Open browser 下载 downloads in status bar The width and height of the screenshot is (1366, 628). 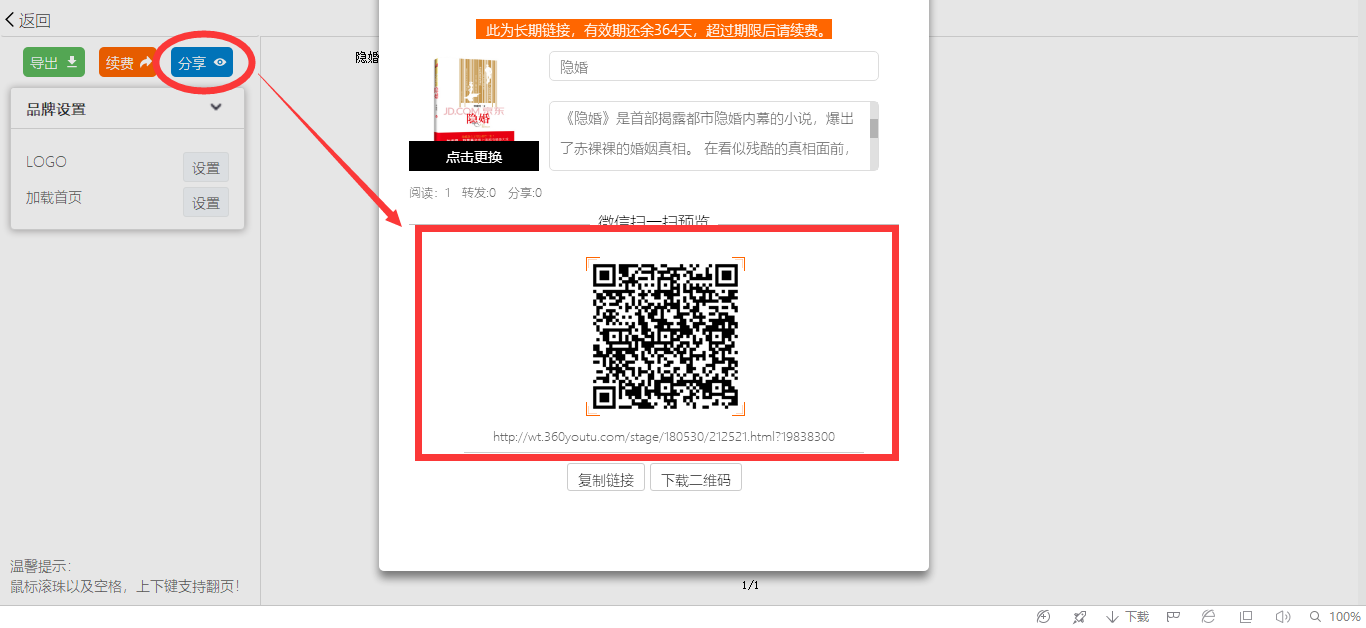[x=1127, y=617]
